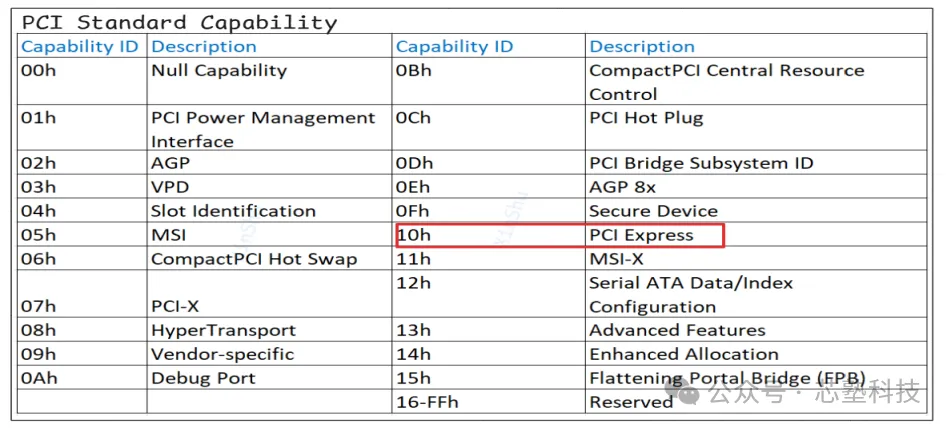This screenshot has height=430, width=951.
Task: Select the "Slot Identification" cell
Action: [x=233, y=211]
